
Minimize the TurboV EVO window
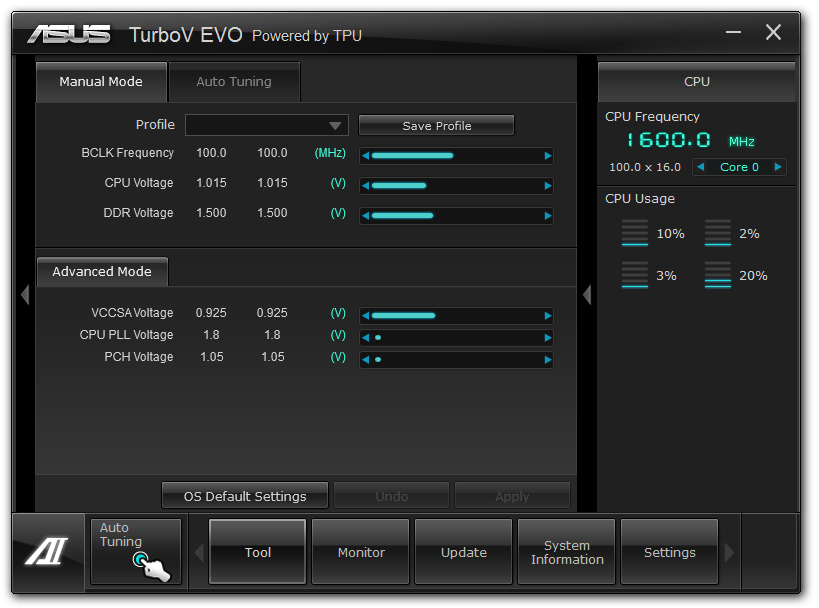(733, 32)
